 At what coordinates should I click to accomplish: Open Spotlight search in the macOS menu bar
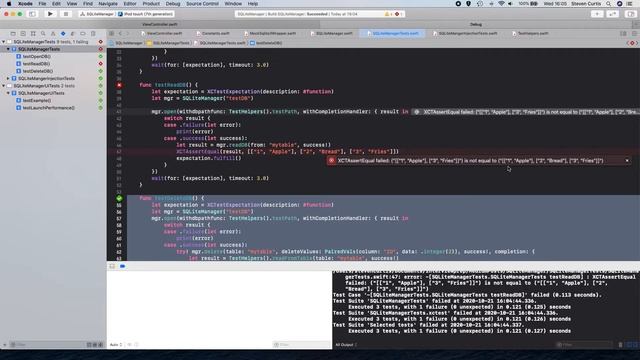coord(608,4)
